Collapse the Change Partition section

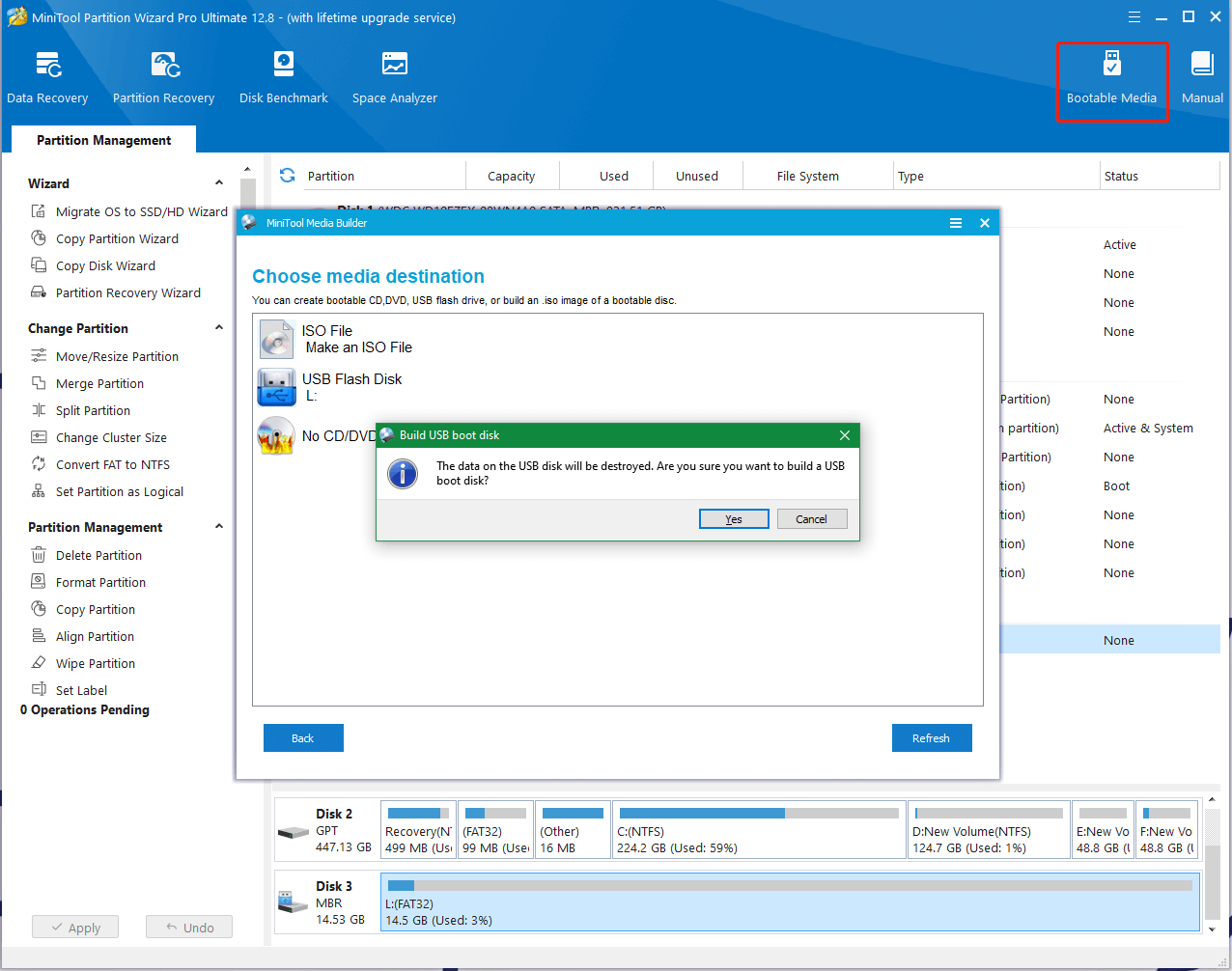(x=219, y=328)
